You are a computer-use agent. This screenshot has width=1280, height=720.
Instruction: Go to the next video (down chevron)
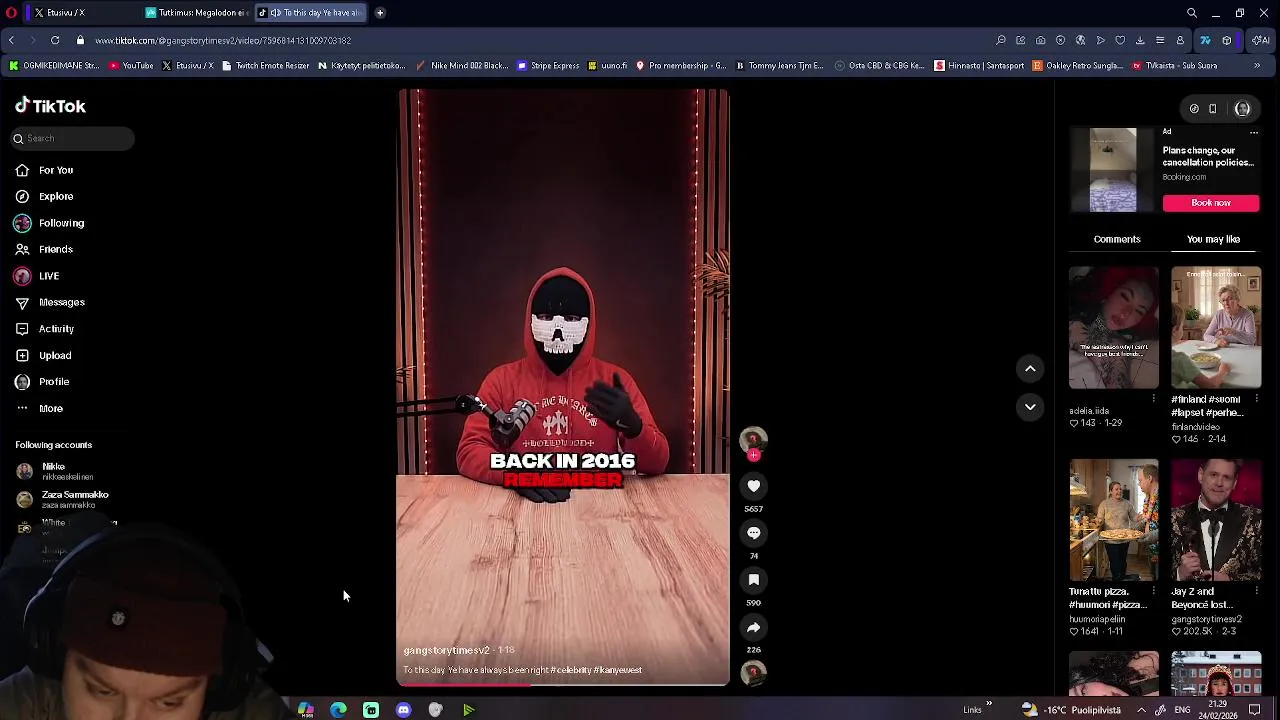click(1030, 407)
